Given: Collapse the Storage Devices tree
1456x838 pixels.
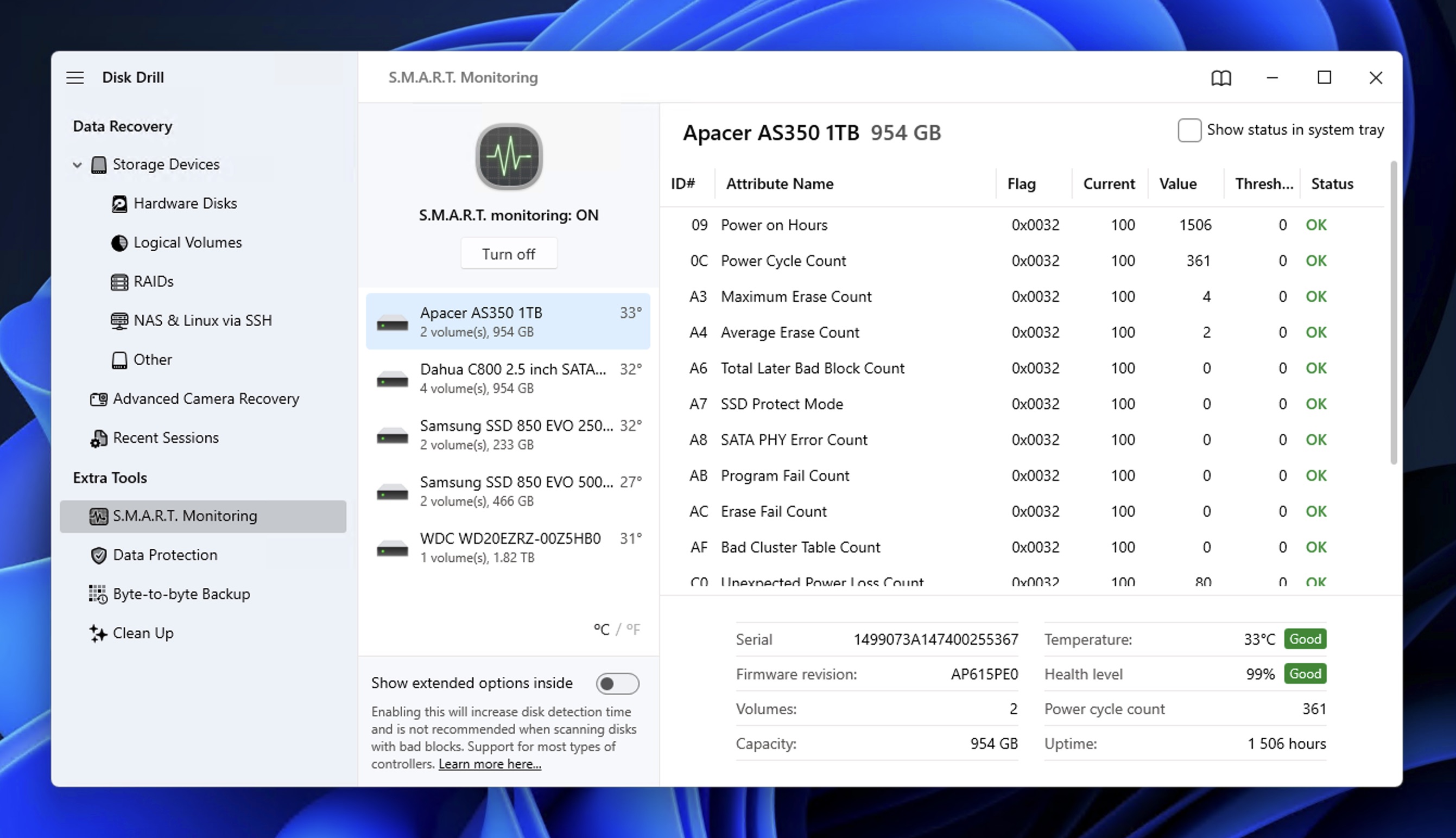Looking at the screenshot, I should click(78, 164).
